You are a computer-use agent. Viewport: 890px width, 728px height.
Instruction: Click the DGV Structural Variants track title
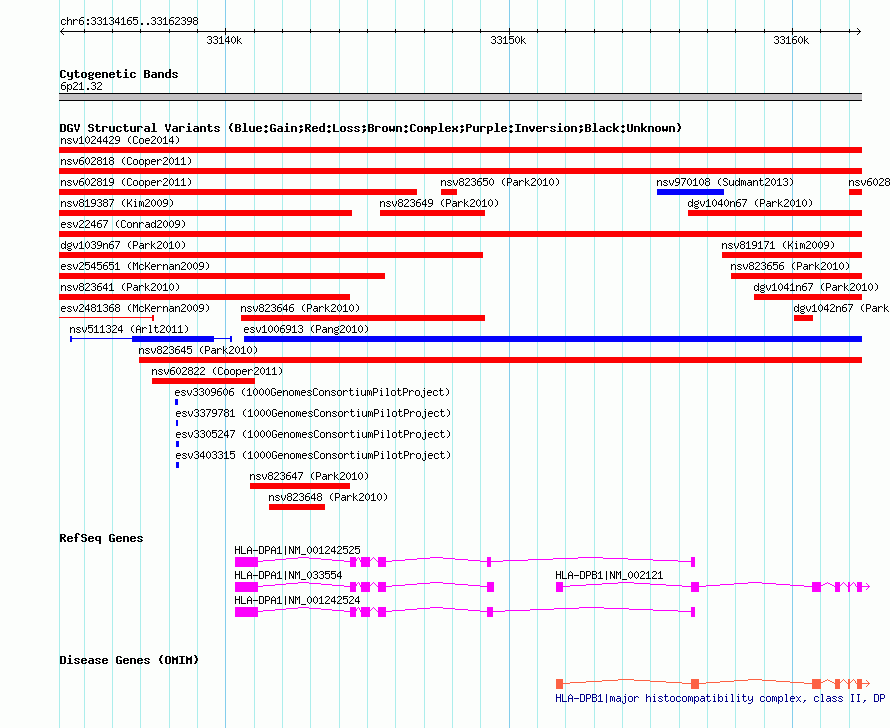[370, 128]
